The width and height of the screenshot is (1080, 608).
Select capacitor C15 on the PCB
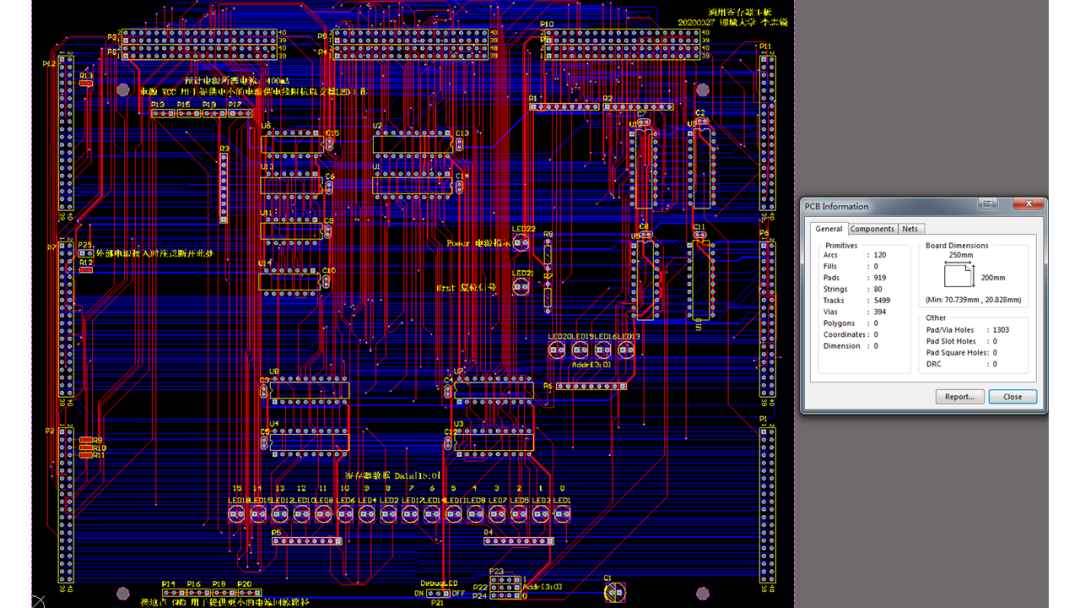click(329, 144)
